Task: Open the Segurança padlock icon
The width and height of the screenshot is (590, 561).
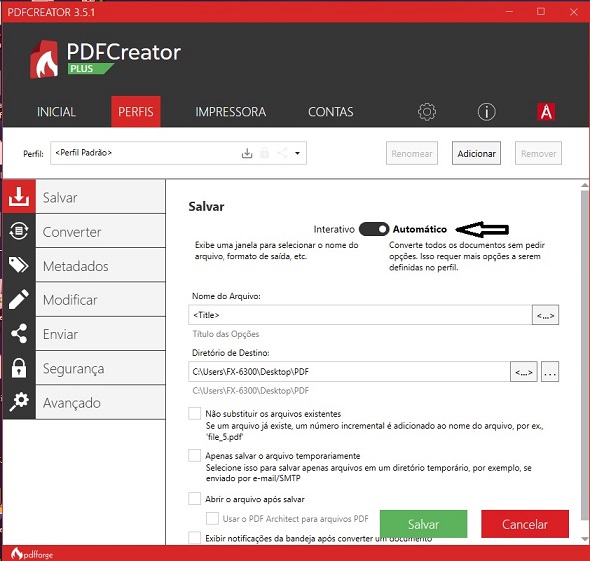Action: 19,368
